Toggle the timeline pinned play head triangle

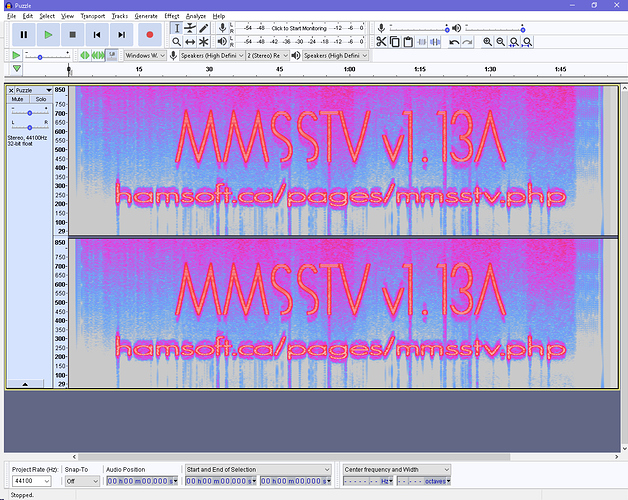click(16, 69)
